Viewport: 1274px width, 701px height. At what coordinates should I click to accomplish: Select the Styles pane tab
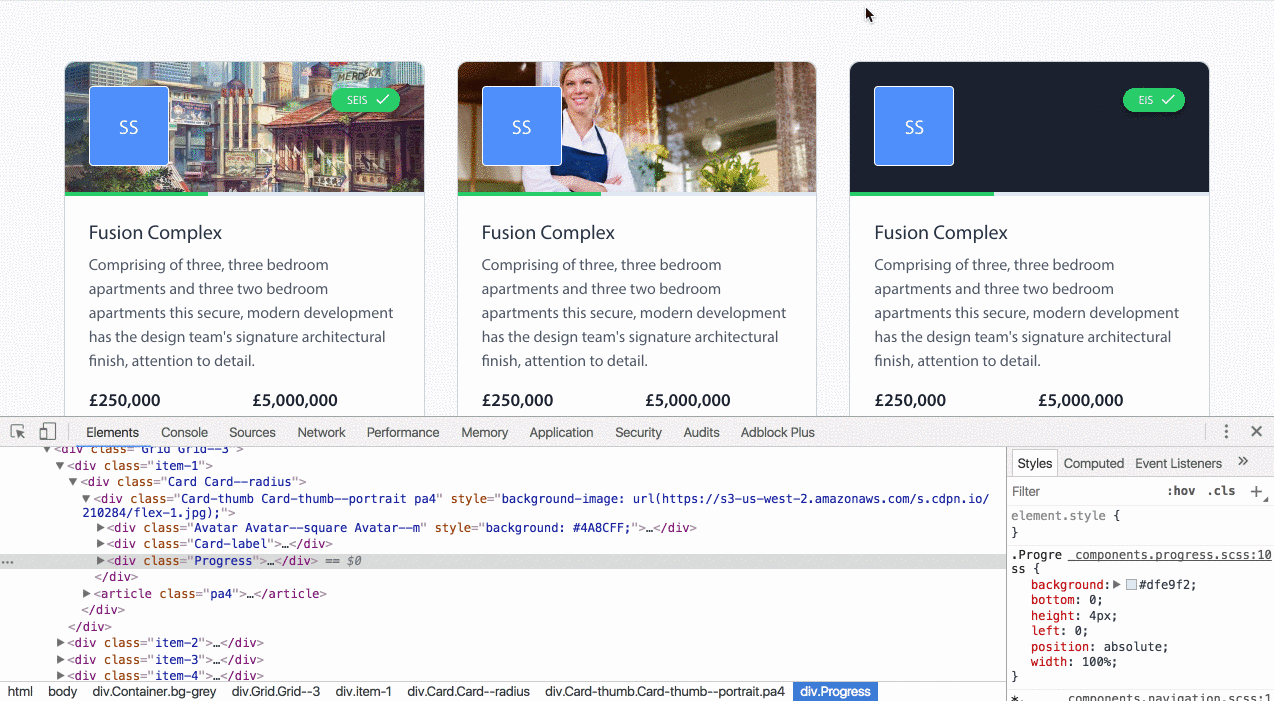click(x=1034, y=463)
